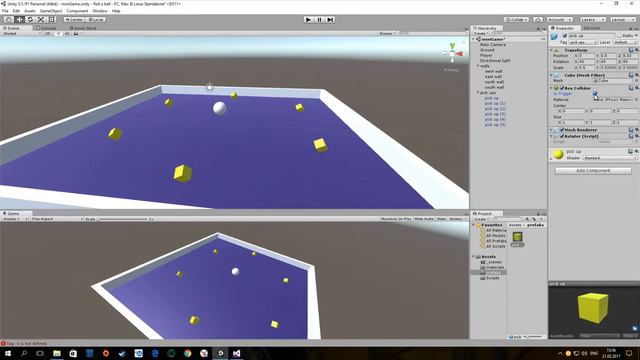Open the Rotator script gear settings
This screenshot has width=640, height=360.
point(636,136)
